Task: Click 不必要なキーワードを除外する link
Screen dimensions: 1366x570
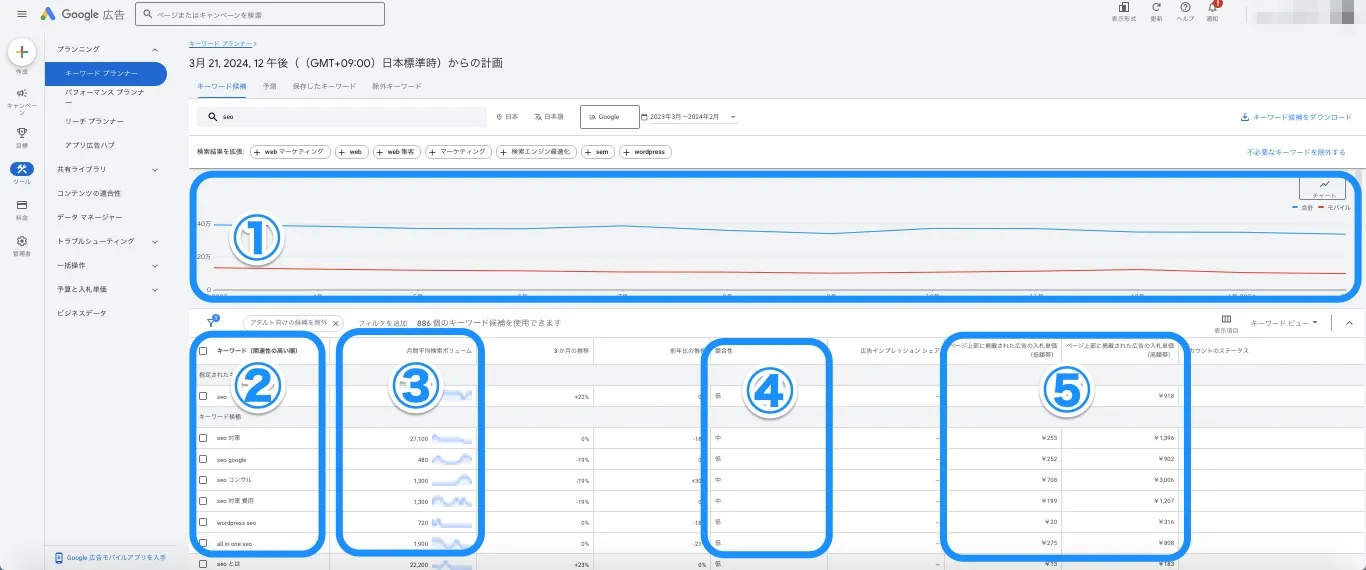Action: tap(1296, 152)
